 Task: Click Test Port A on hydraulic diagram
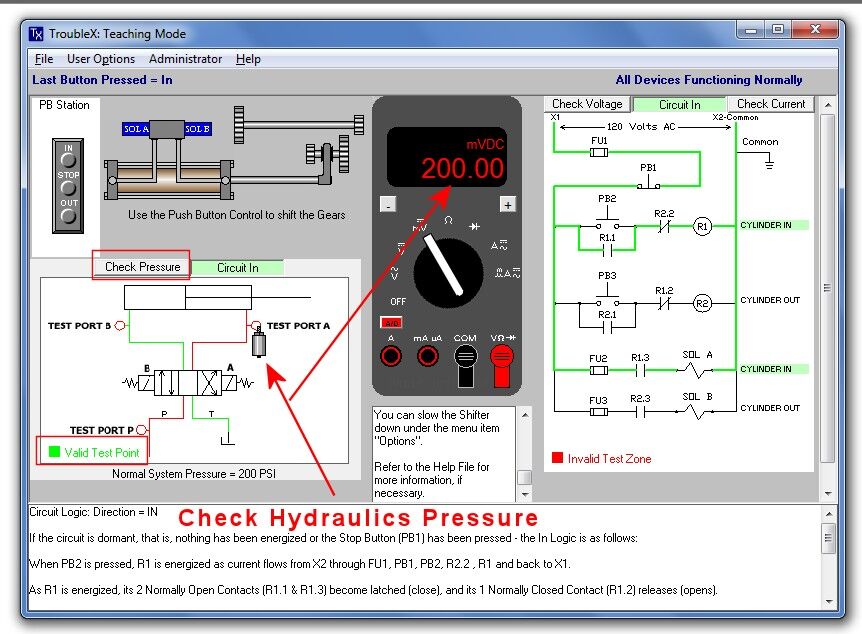point(256,326)
